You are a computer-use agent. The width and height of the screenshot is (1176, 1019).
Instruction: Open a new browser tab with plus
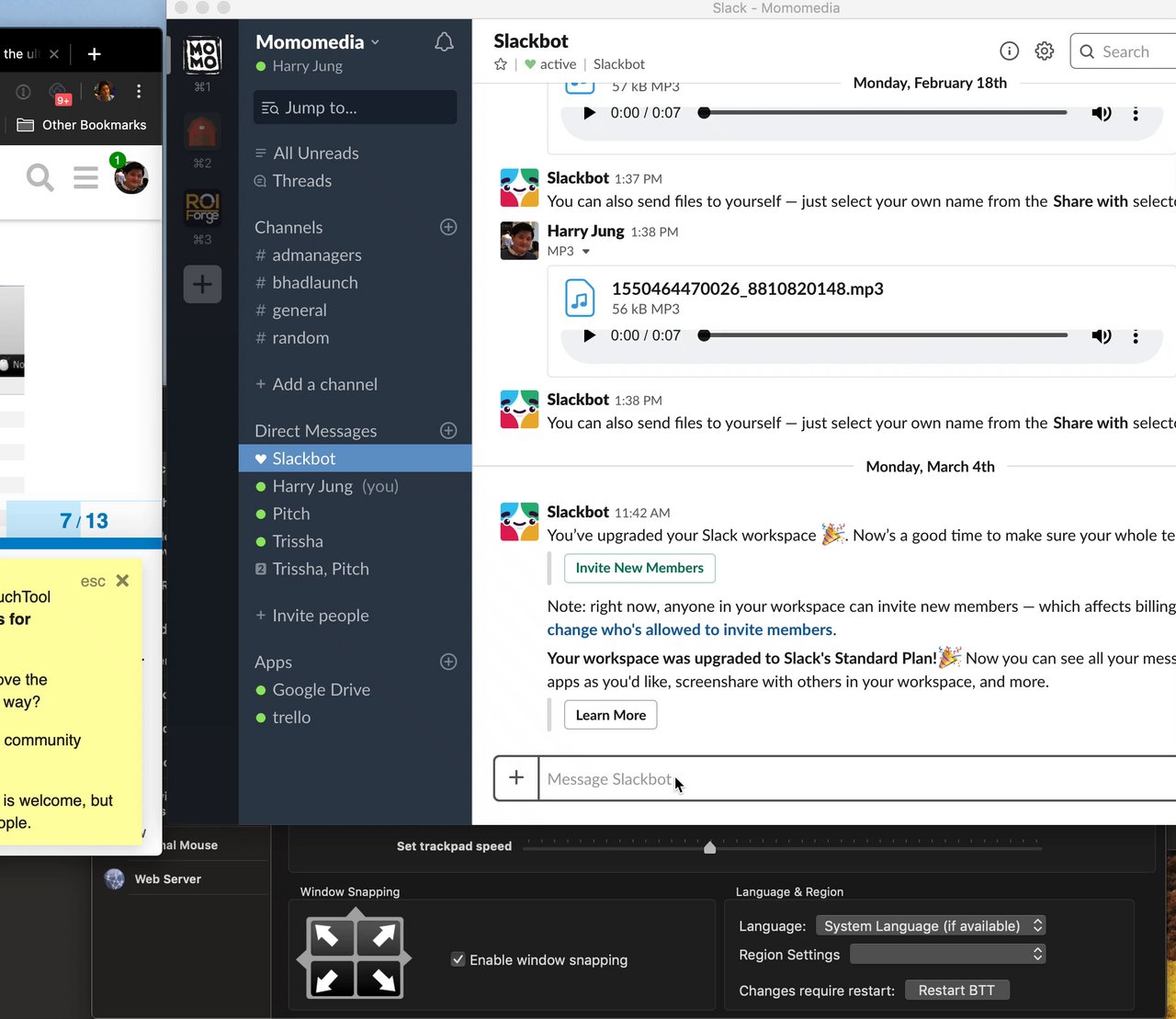pos(94,54)
